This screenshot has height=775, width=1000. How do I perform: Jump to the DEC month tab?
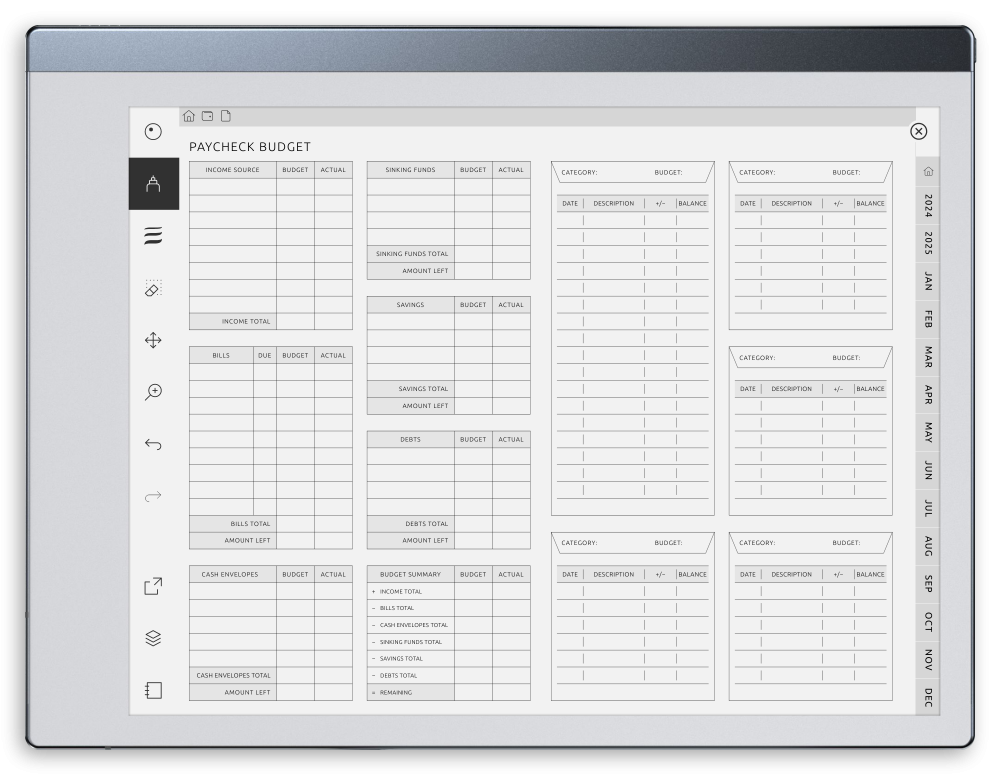927,690
